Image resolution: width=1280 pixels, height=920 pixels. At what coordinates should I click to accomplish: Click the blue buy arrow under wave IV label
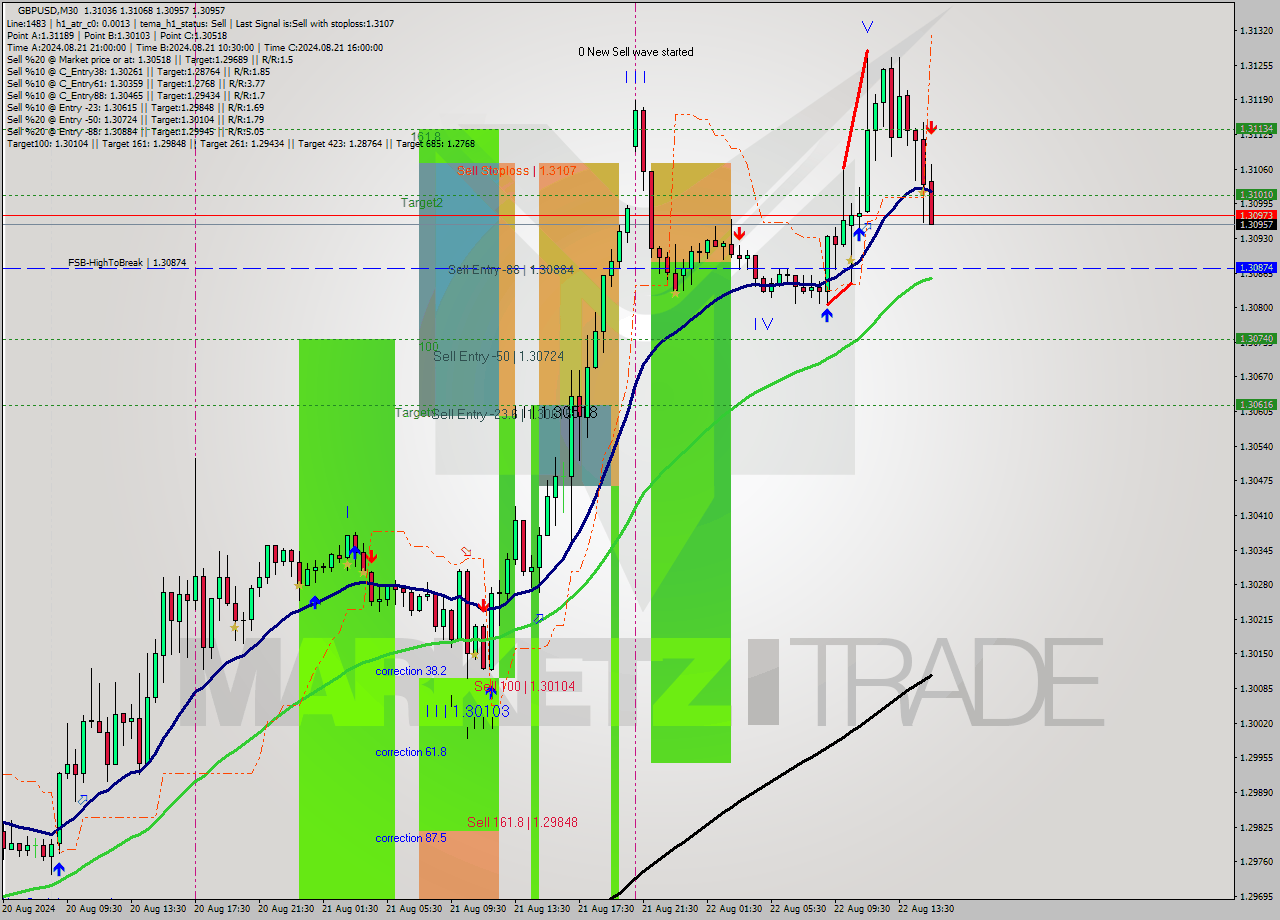pos(827,315)
